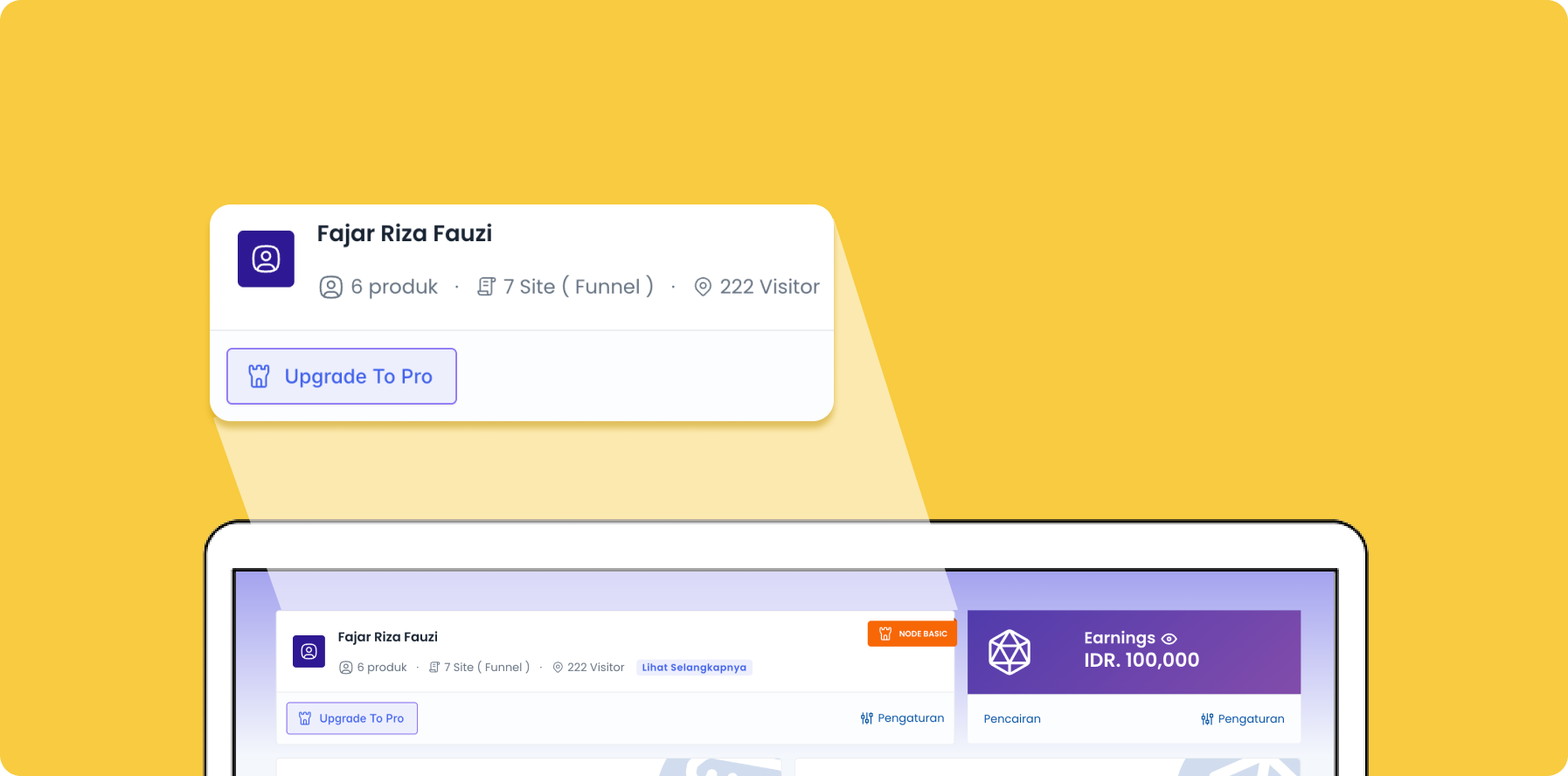Viewport: 1568px width, 776px height.
Task: Click the visitor pin icon in the enlarged card
Action: (703, 287)
